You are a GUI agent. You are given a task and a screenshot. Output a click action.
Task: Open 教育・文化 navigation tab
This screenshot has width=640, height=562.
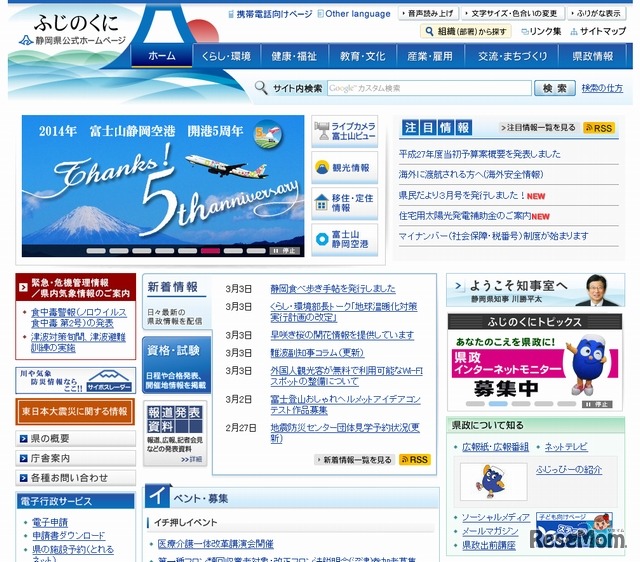point(362,56)
